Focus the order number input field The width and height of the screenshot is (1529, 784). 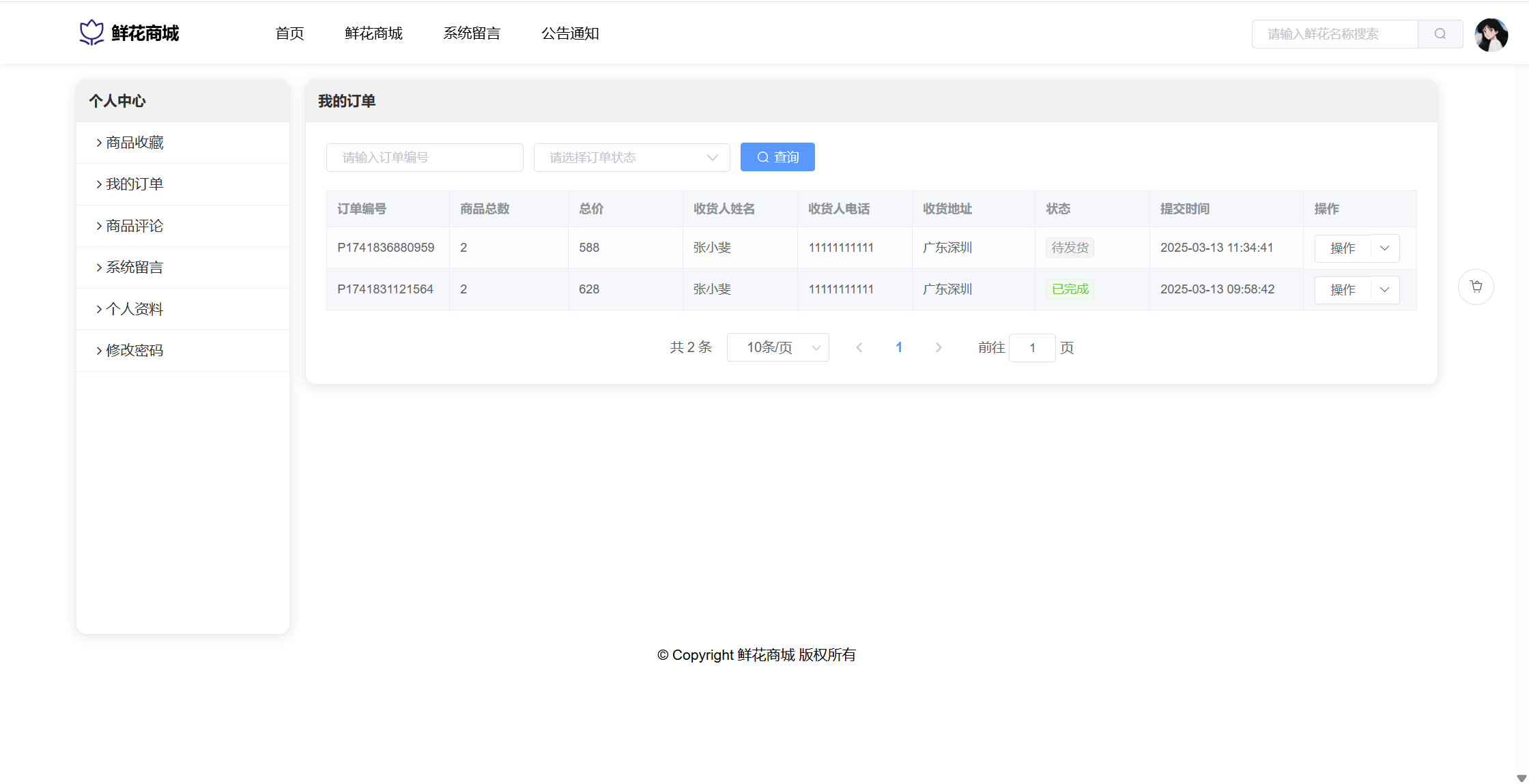point(425,158)
